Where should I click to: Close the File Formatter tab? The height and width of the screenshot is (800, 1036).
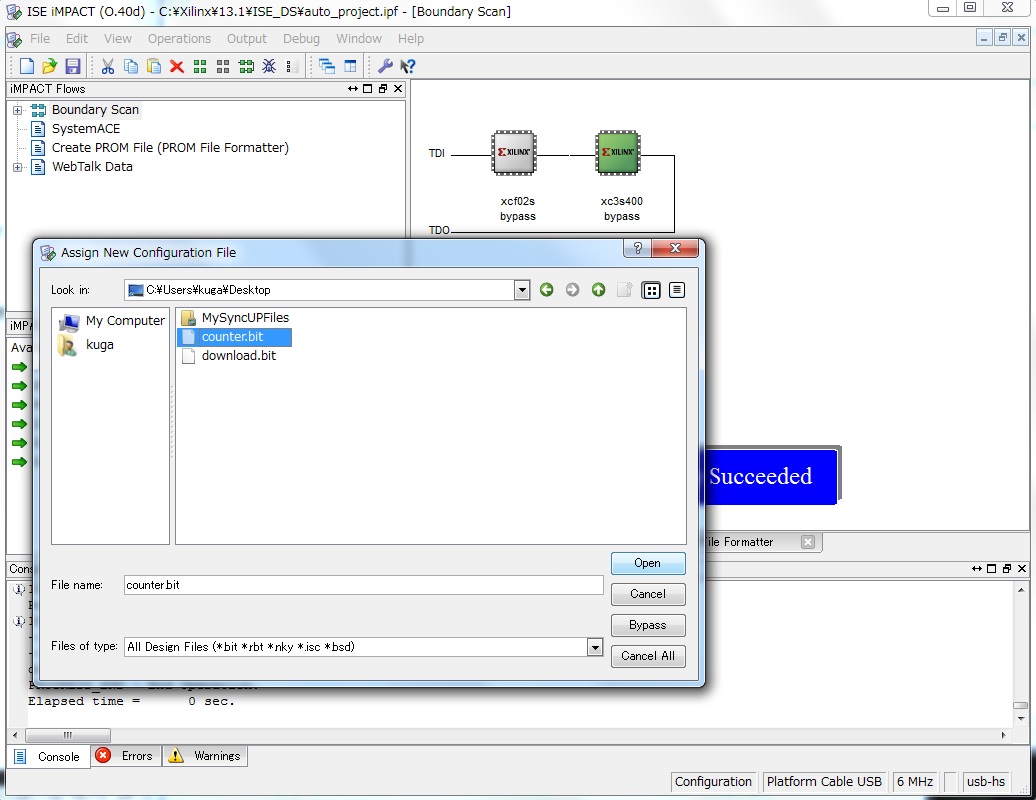(807, 542)
